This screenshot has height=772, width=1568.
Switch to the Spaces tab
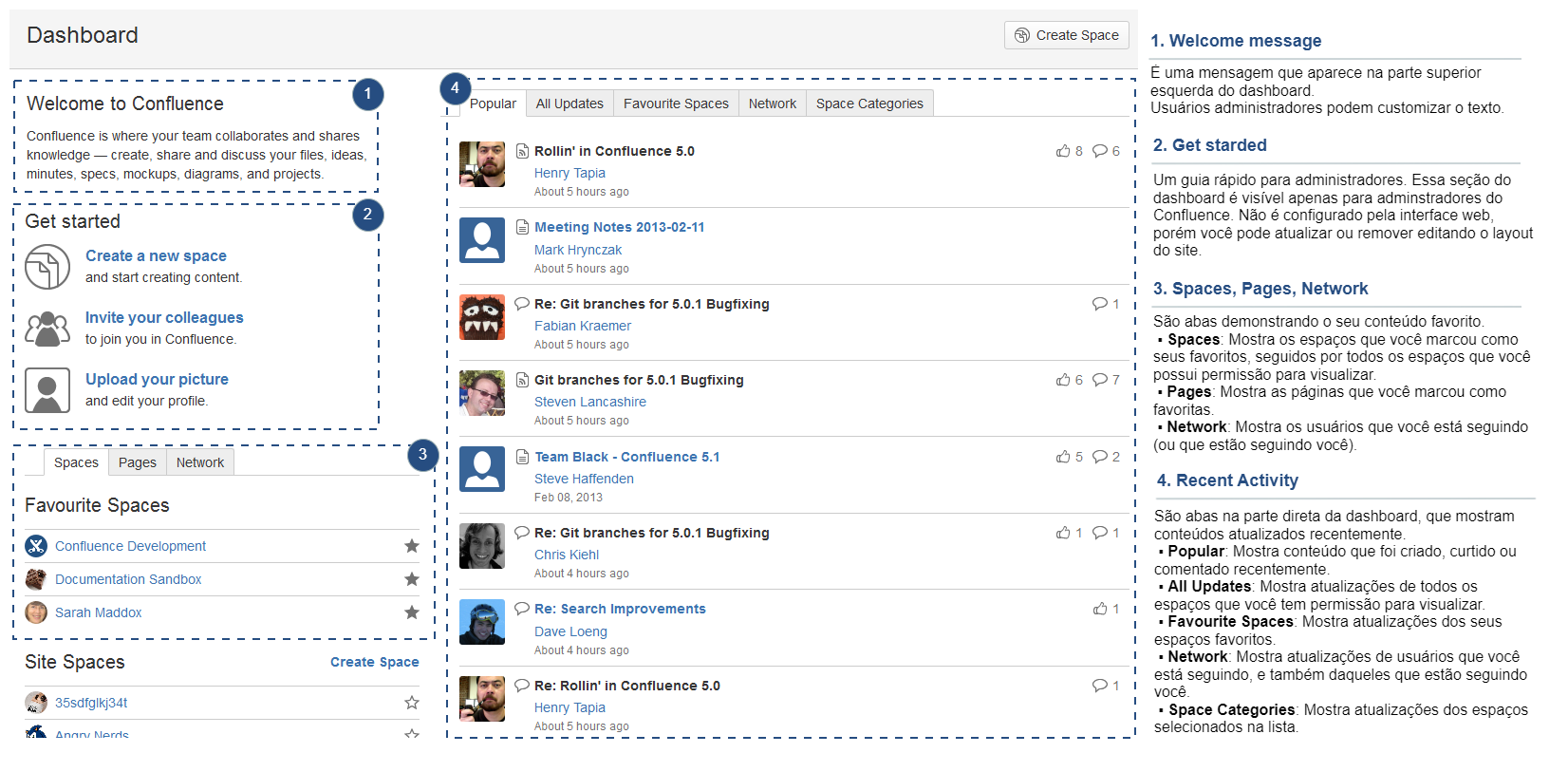pos(76,462)
